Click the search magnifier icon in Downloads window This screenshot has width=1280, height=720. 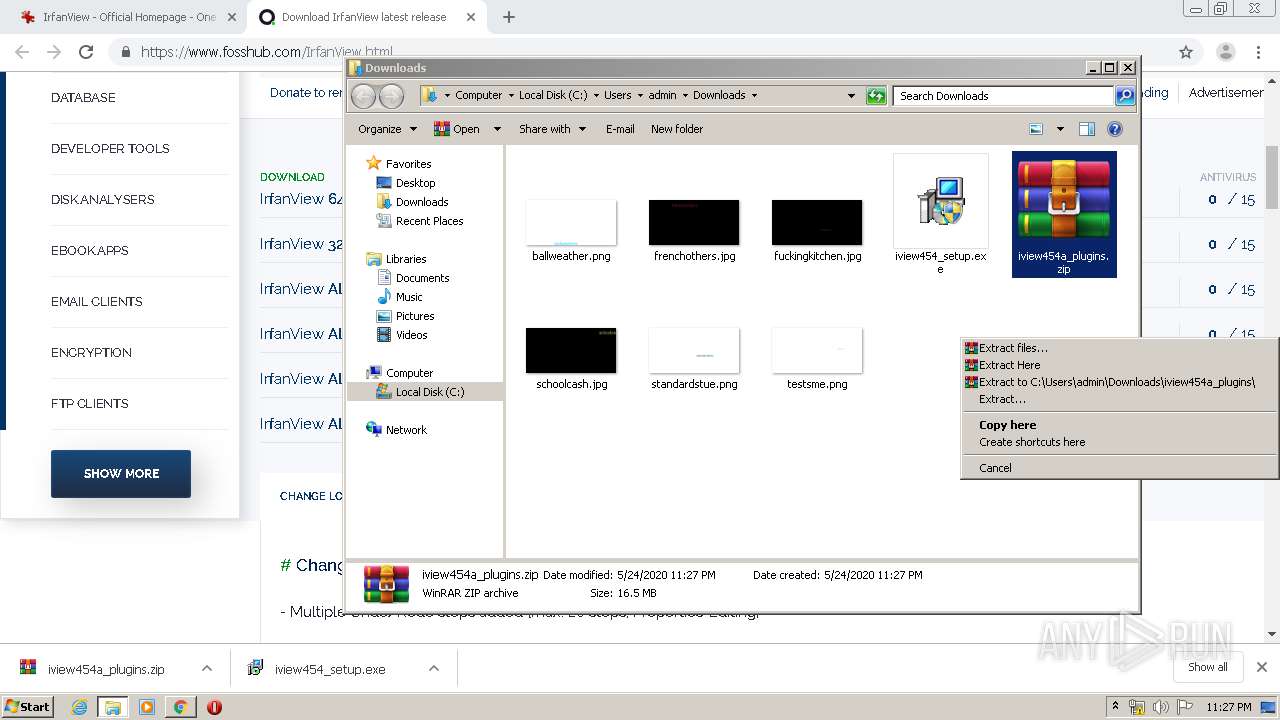pyautogui.click(x=1125, y=96)
